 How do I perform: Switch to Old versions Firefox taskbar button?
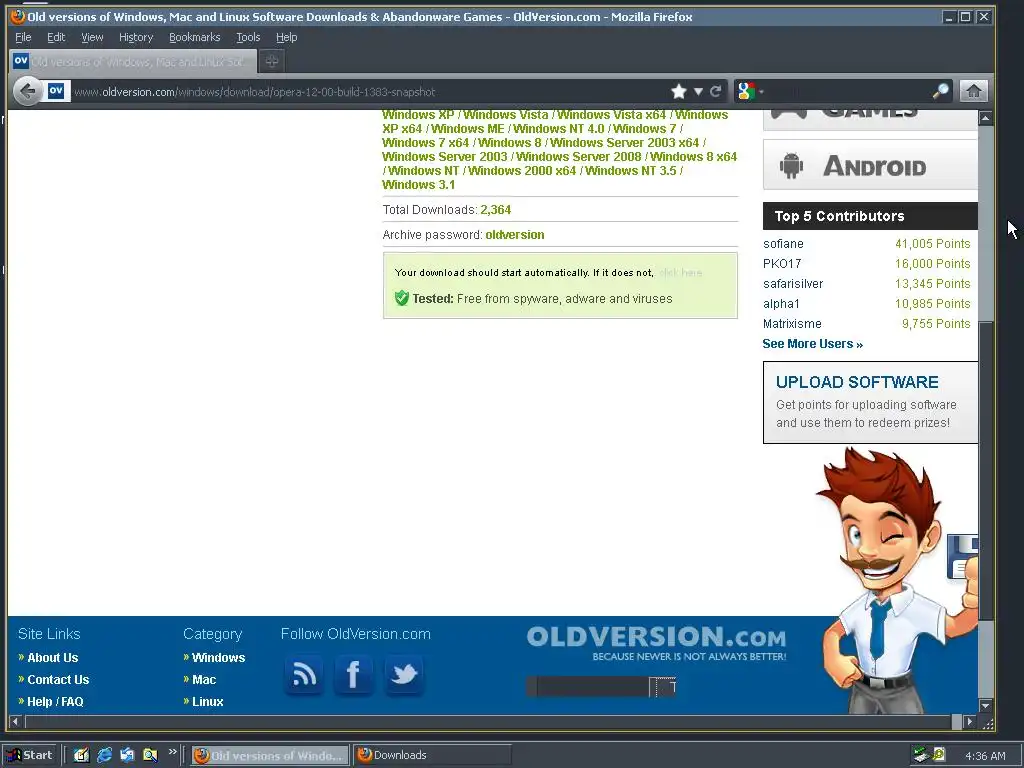coord(270,755)
